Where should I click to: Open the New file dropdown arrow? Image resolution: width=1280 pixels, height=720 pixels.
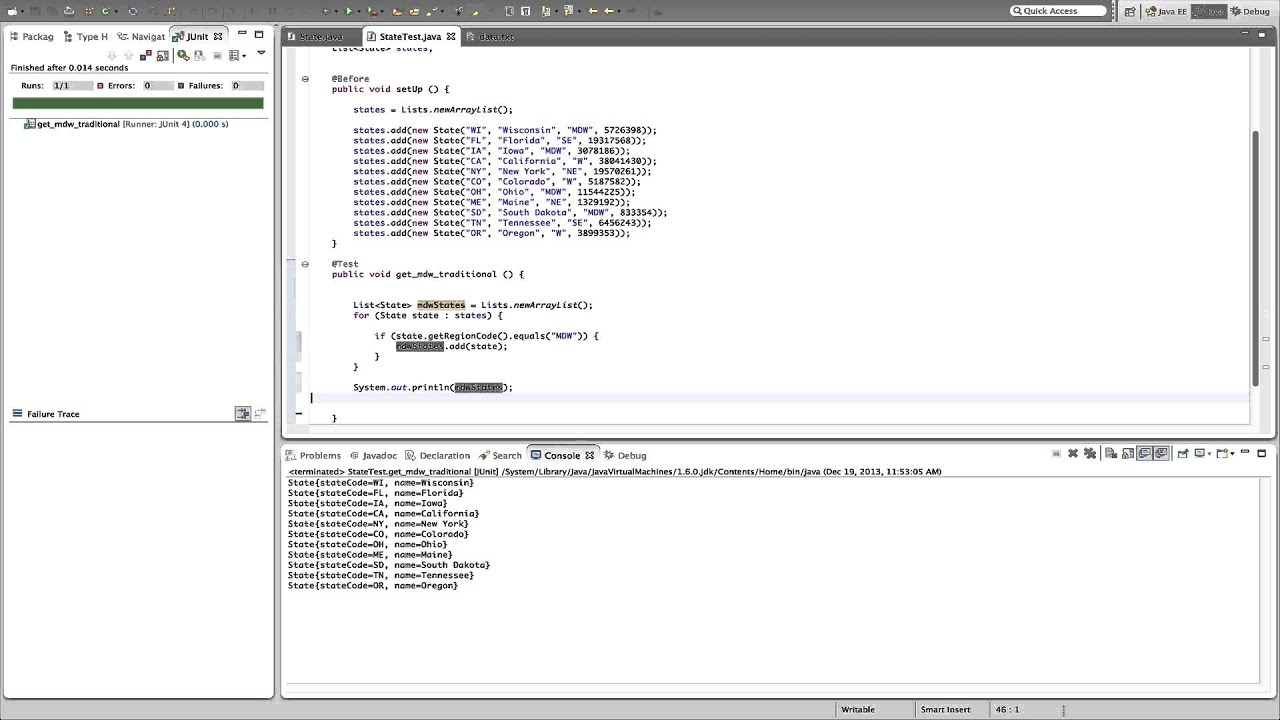21,12
